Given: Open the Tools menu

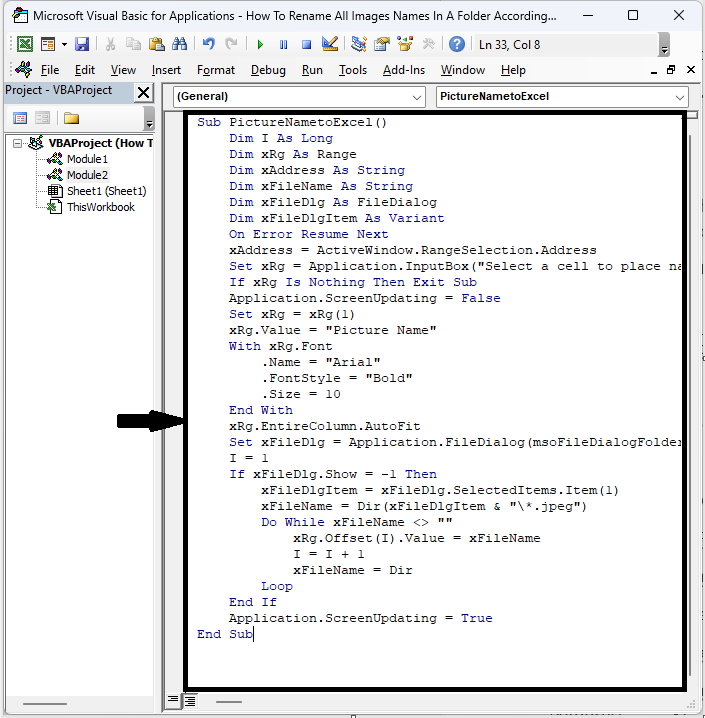Looking at the screenshot, I should [x=352, y=70].
